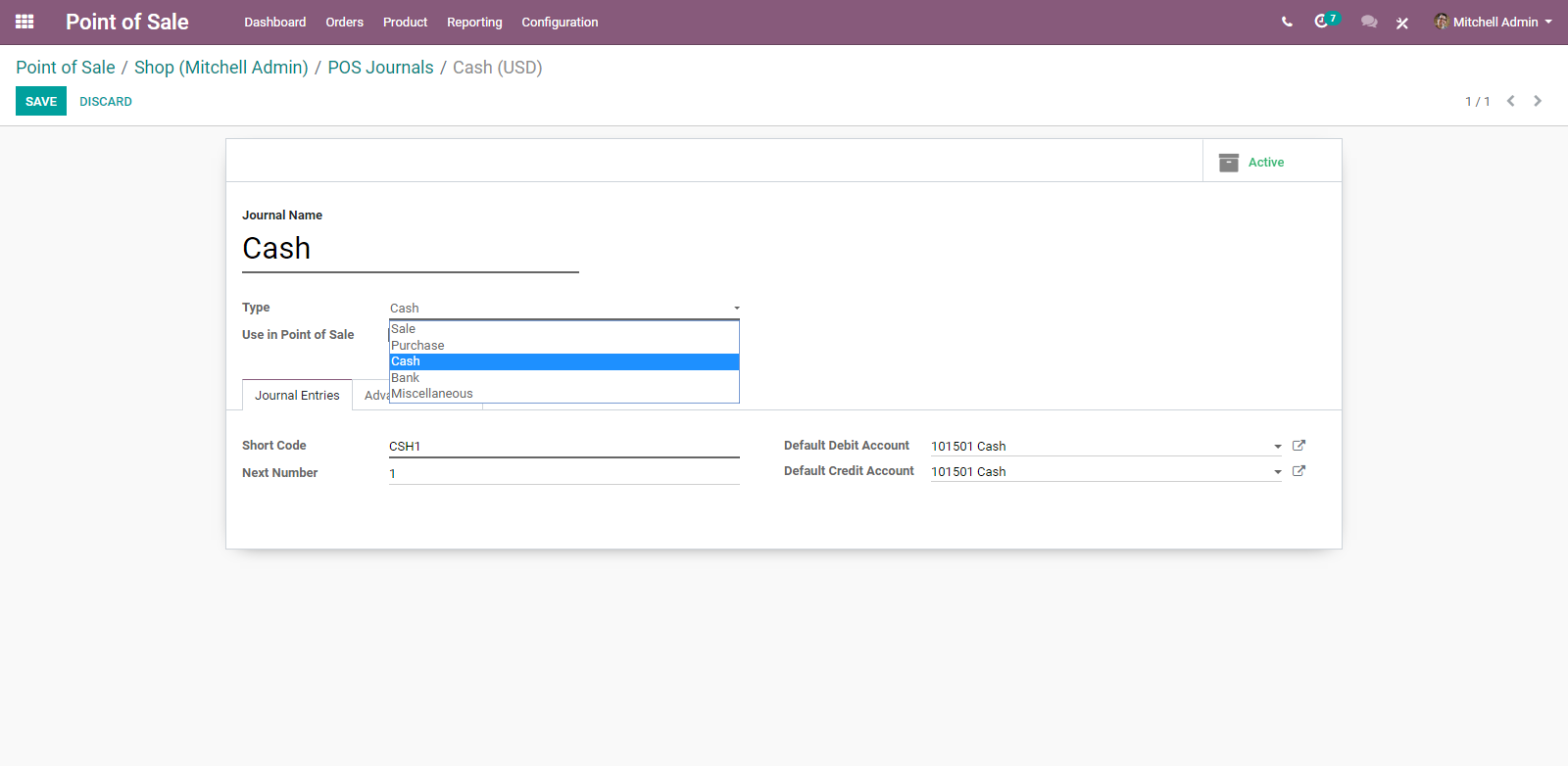Choose Bank in the Type list
The width and height of the screenshot is (1568, 766).
(x=563, y=378)
